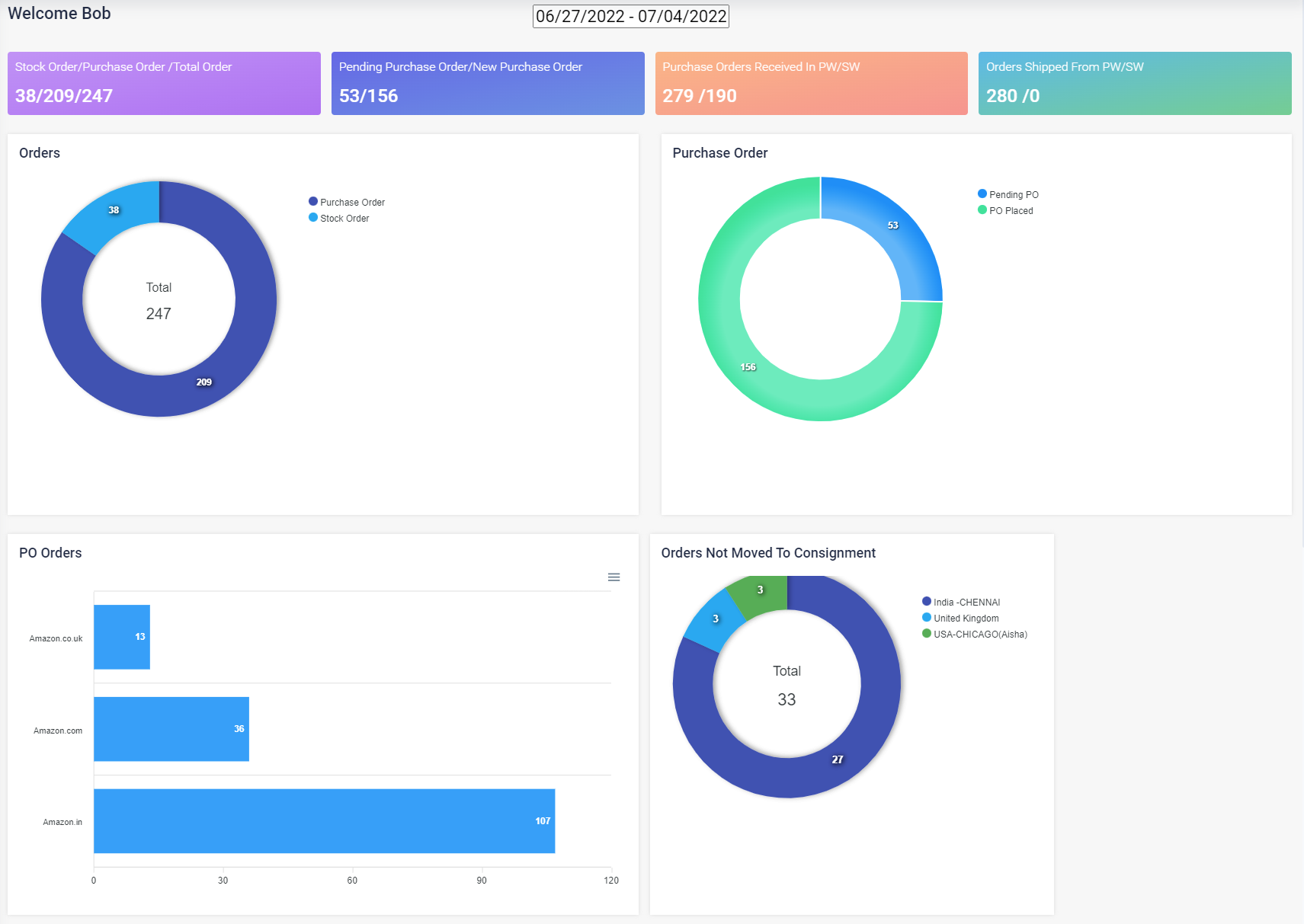Click the 27 India-CHENNAI donut segment
The width and height of the screenshot is (1304, 924).
point(838,759)
